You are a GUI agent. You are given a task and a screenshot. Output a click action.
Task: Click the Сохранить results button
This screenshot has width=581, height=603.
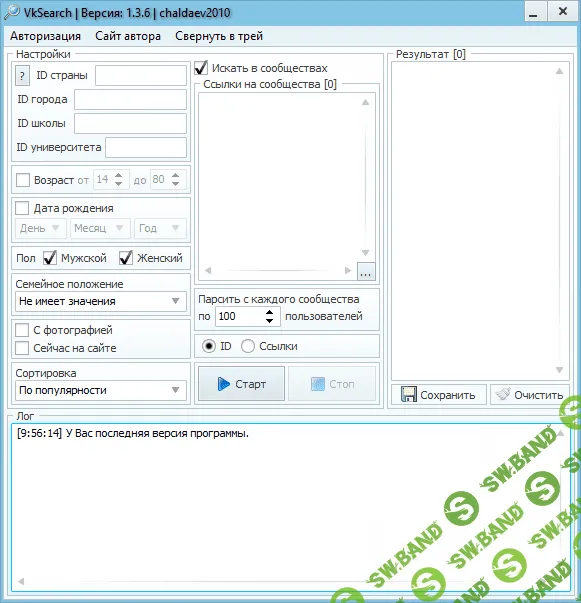coord(439,395)
